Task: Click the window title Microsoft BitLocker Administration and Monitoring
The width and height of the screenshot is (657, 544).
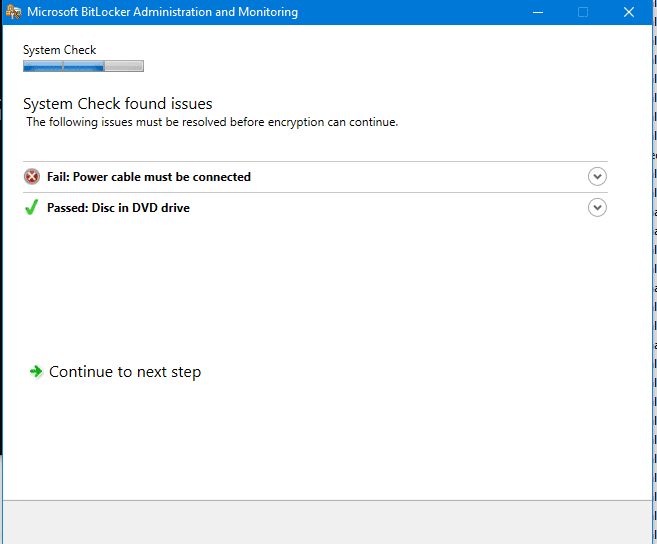Action: pyautogui.click(x=163, y=12)
